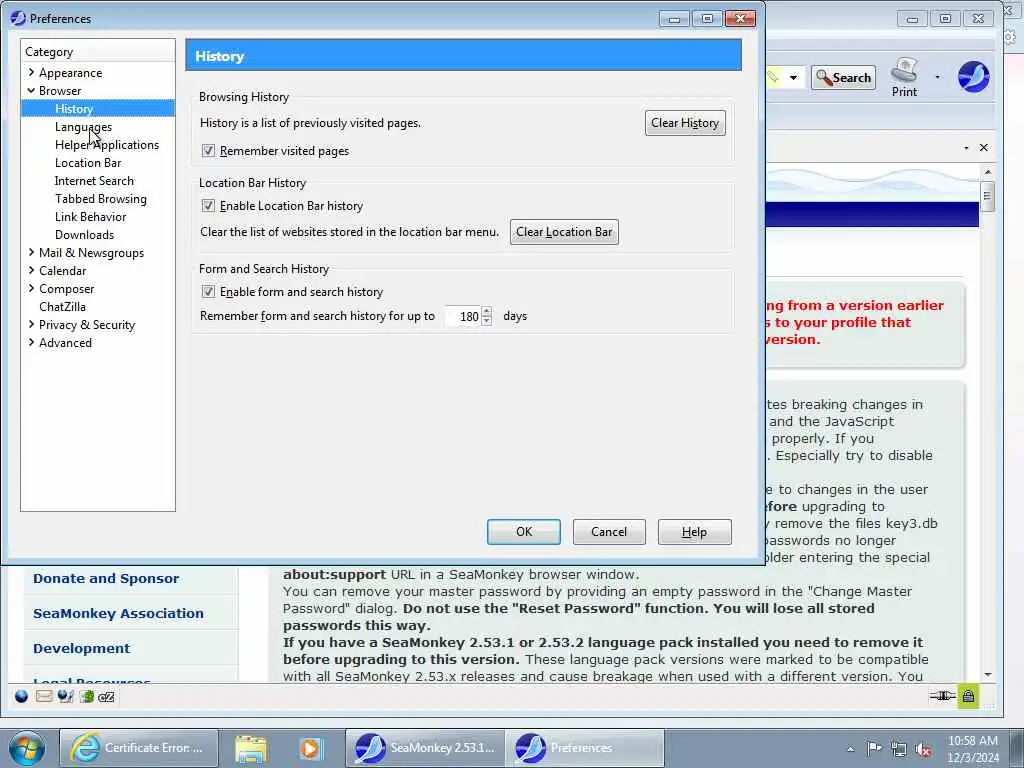The height and width of the screenshot is (768, 1024).
Task: Click the online/offline connection status icon
Action: [942, 696]
